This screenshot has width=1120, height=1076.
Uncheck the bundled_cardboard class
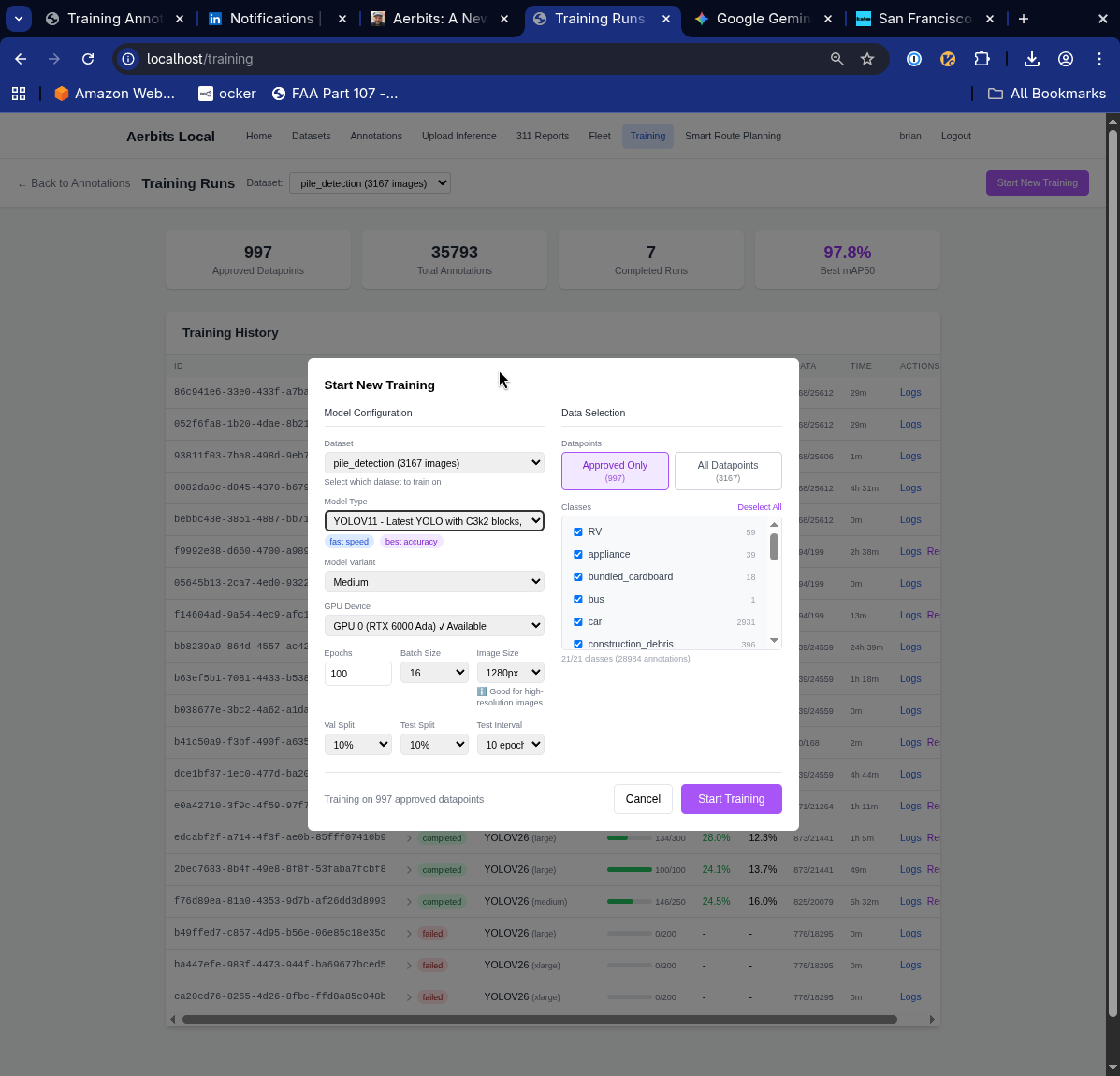[578, 576]
